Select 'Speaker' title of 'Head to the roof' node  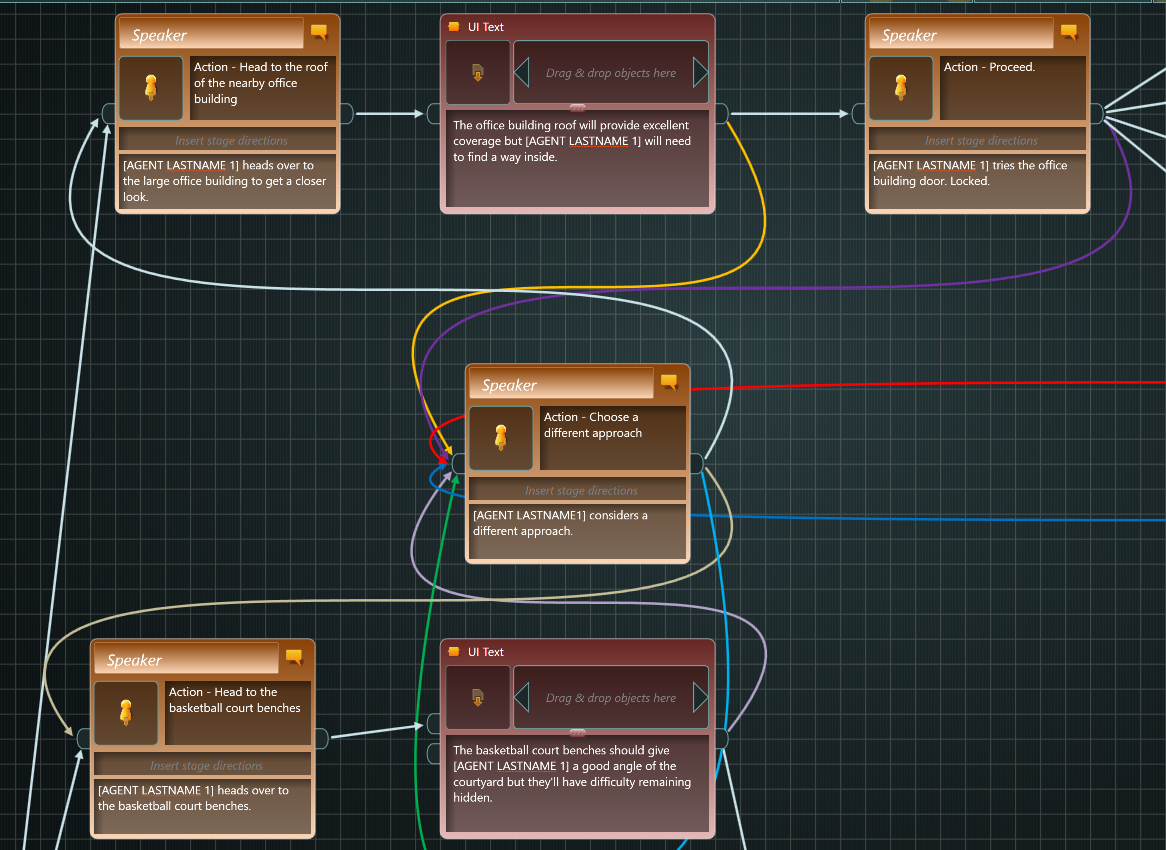[x=159, y=35]
